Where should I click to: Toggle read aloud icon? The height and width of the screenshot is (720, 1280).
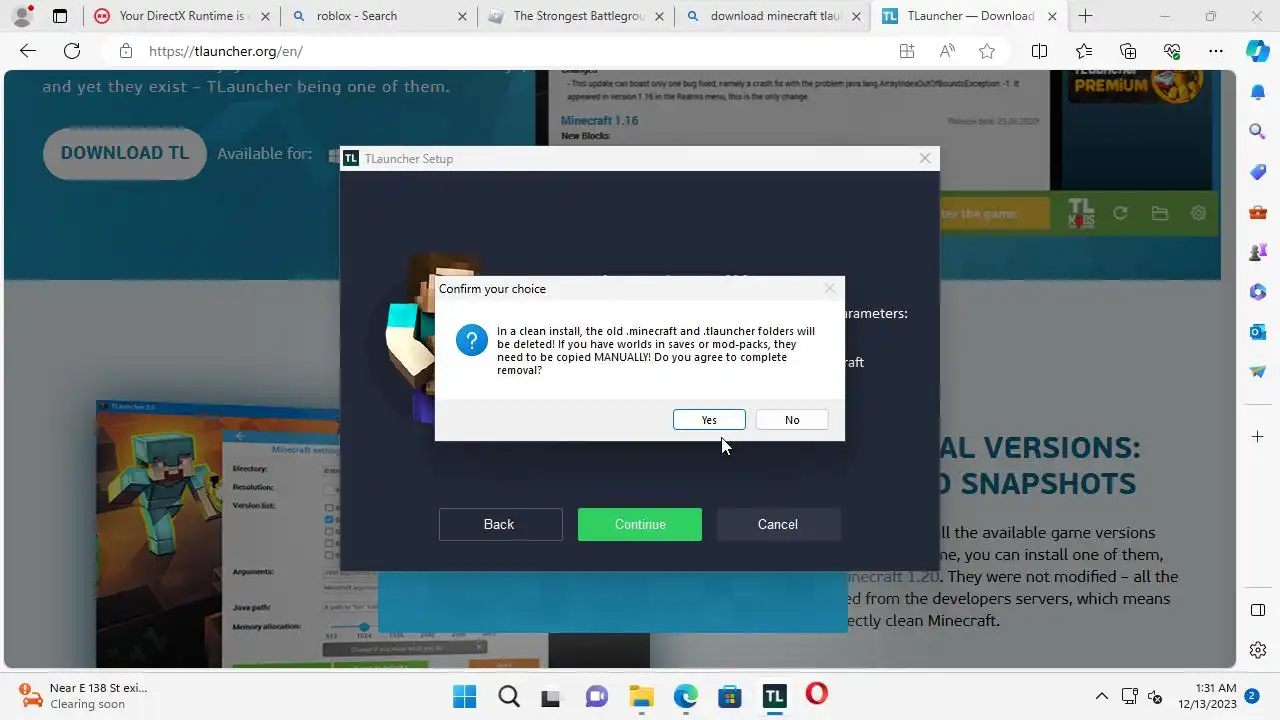point(947,51)
